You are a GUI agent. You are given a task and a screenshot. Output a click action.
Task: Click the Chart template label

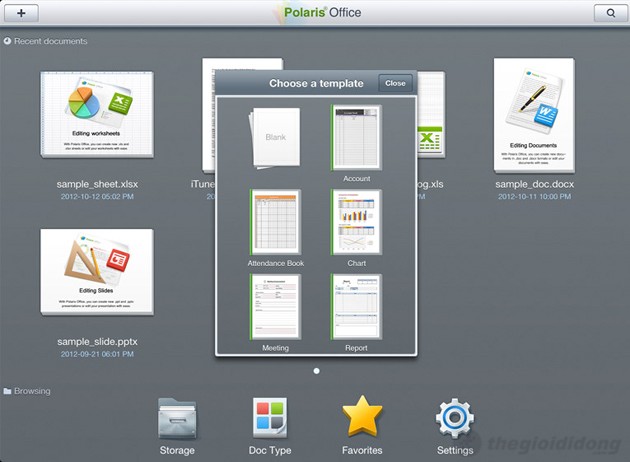pos(356,263)
